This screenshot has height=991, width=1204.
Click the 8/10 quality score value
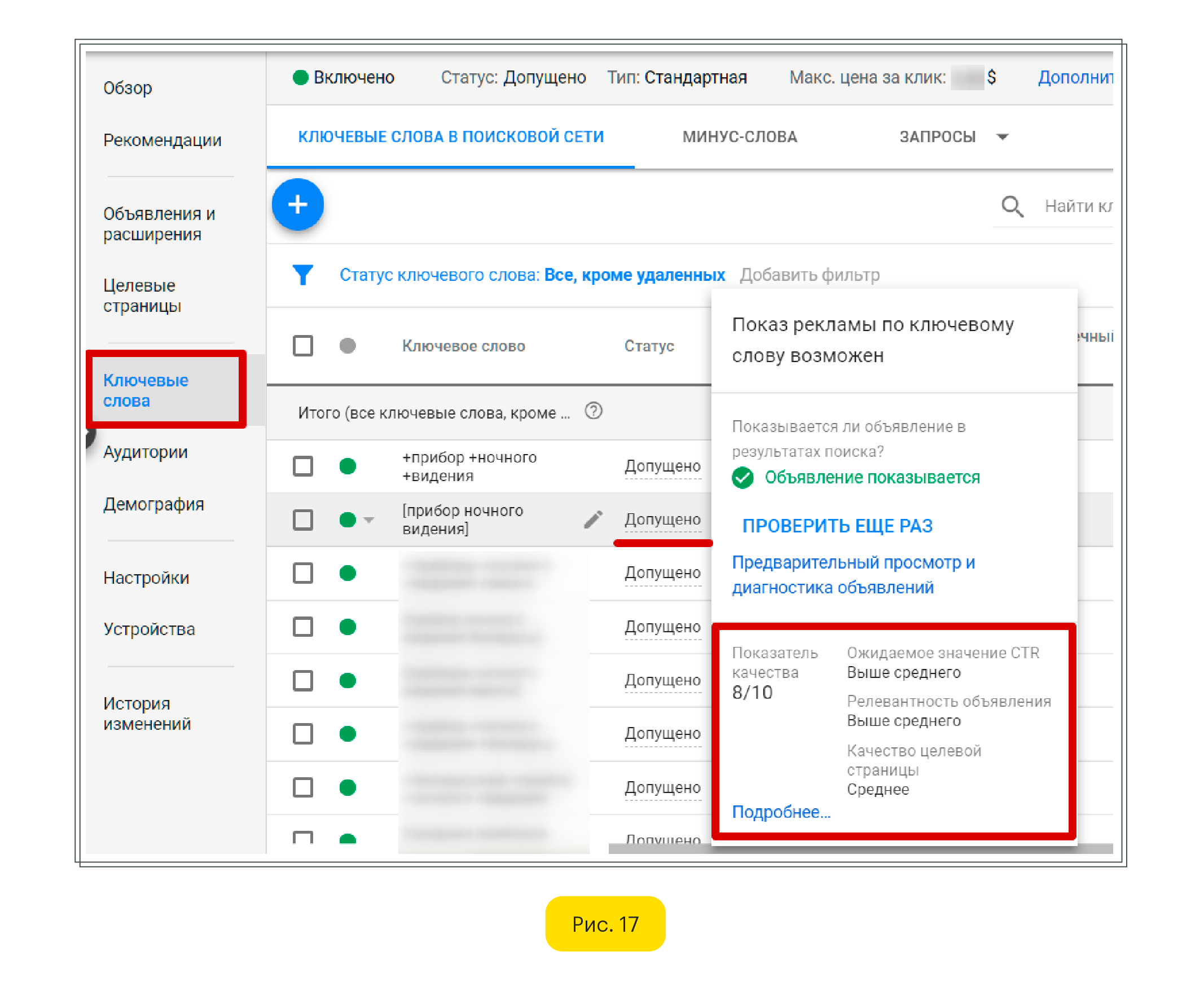coord(752,692)
